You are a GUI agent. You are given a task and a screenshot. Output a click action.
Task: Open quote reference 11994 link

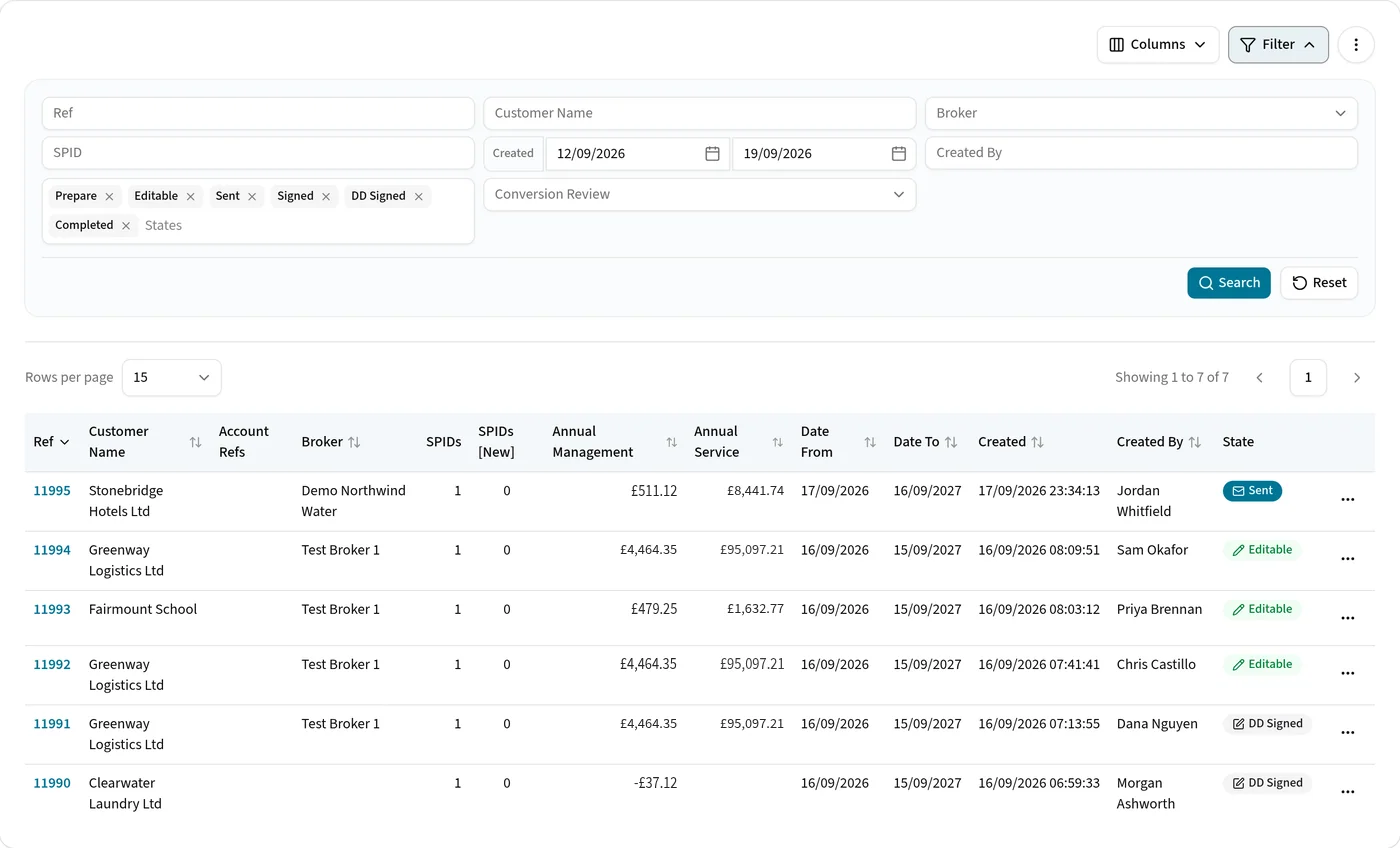pyautogui.click(x=52, y=550)
